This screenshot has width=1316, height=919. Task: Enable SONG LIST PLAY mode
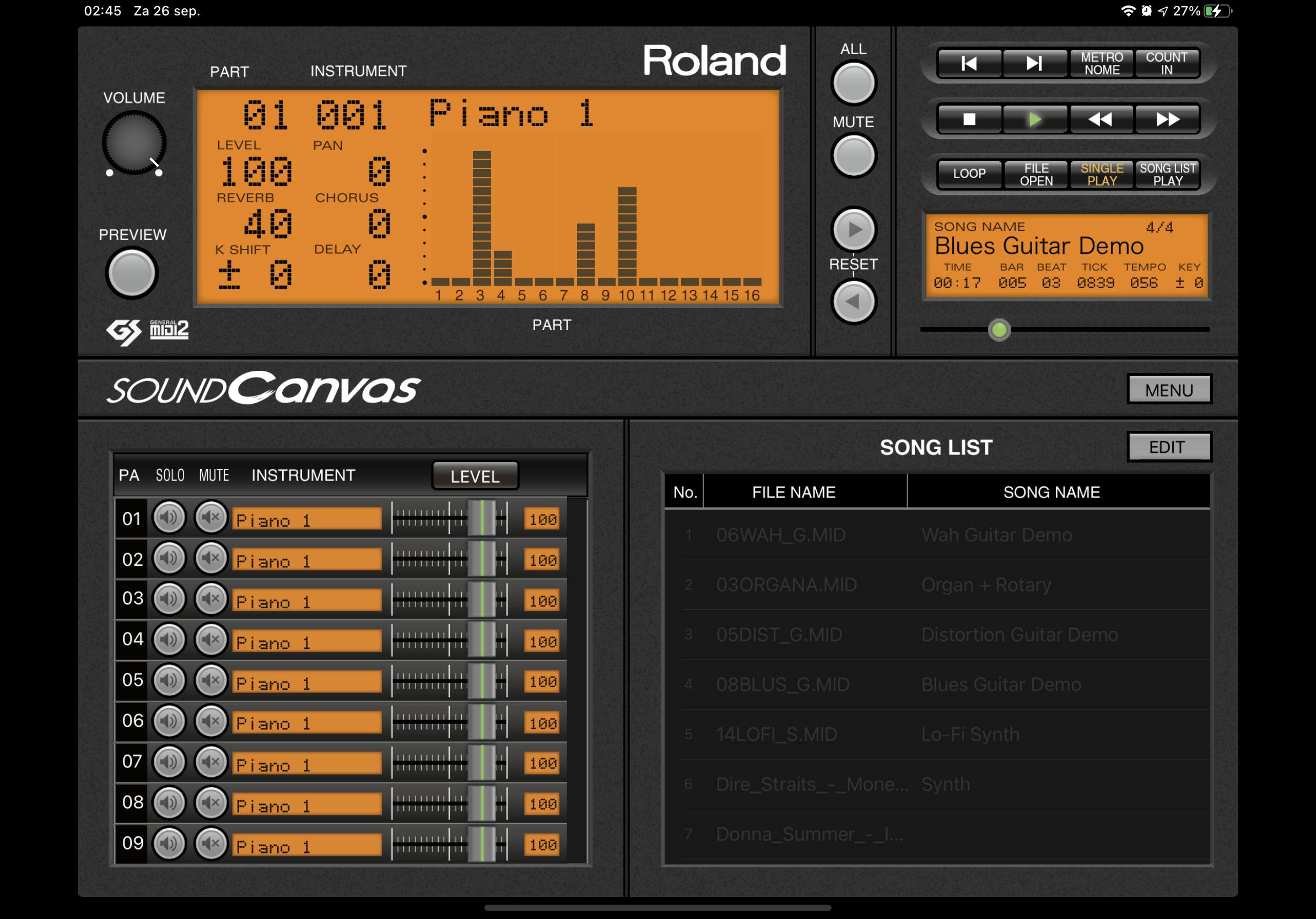(x=1168, y=174)
